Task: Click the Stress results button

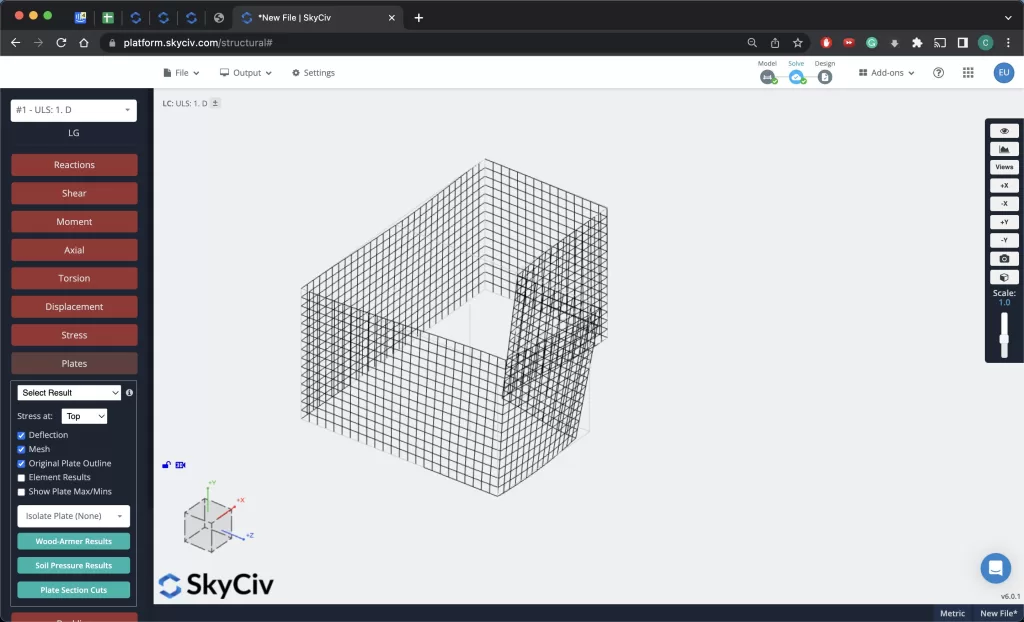Action: 74,335
